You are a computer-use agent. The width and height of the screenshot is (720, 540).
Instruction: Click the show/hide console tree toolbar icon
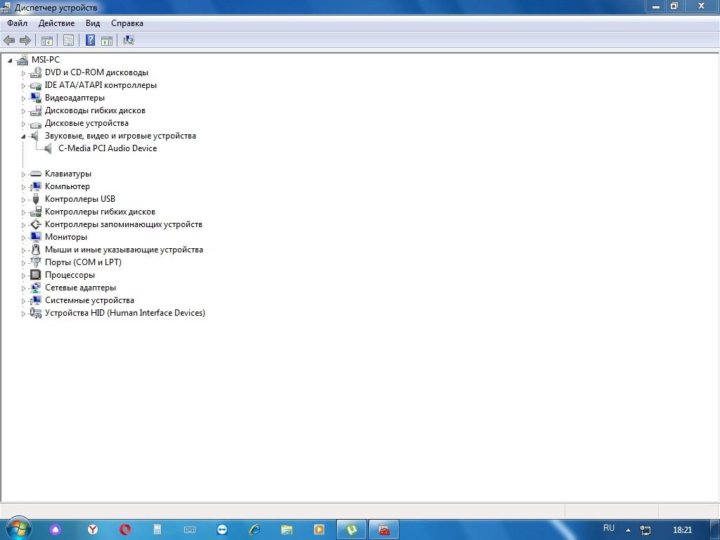(x=46, y=40)
